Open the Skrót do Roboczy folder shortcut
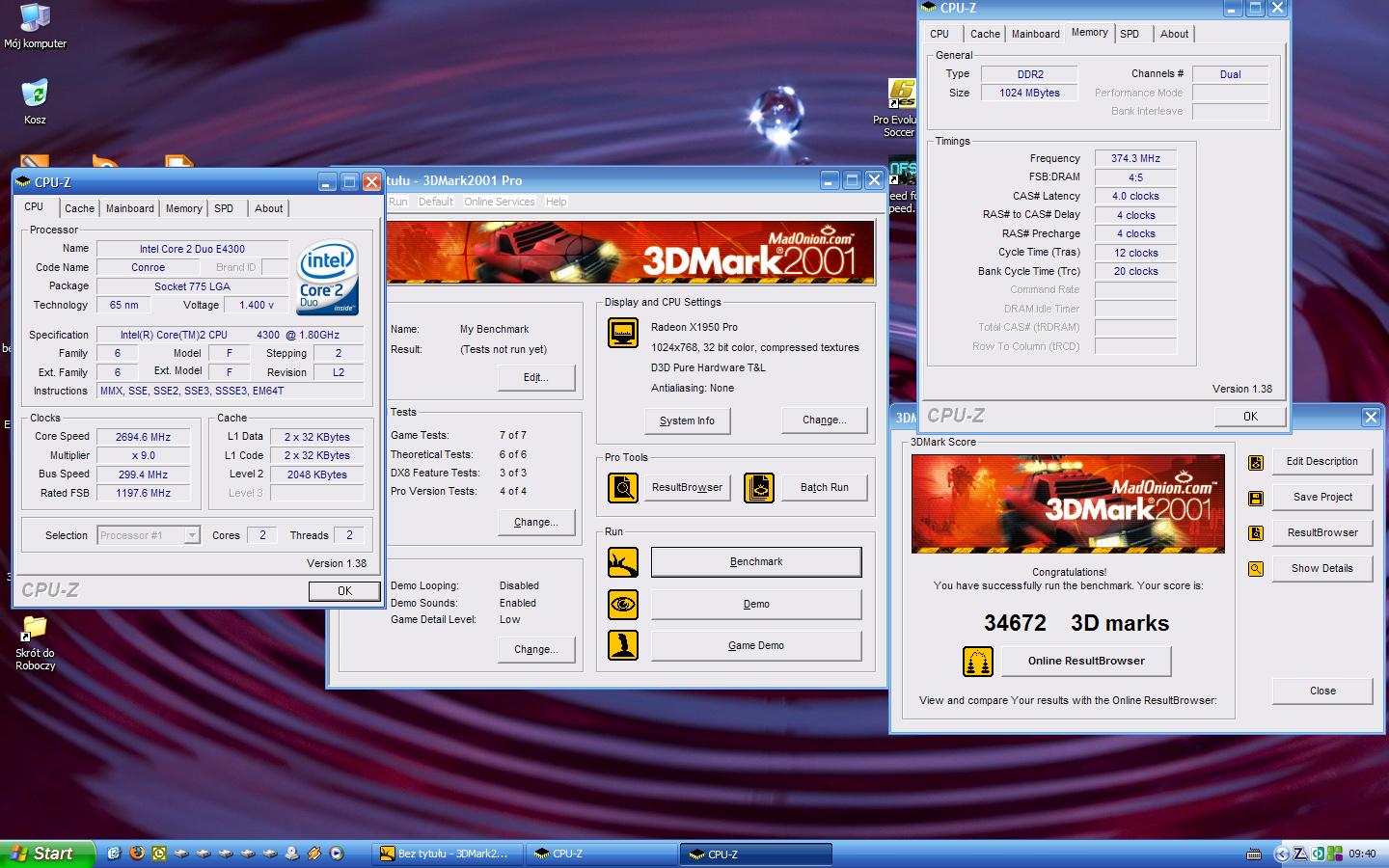The image size is (1389, 868). pyautogui.click(x=35, y=642)
